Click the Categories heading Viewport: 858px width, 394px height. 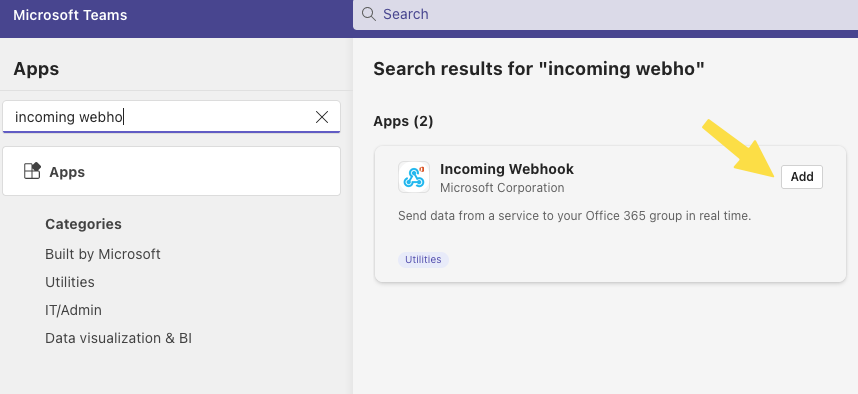[83, 224]
